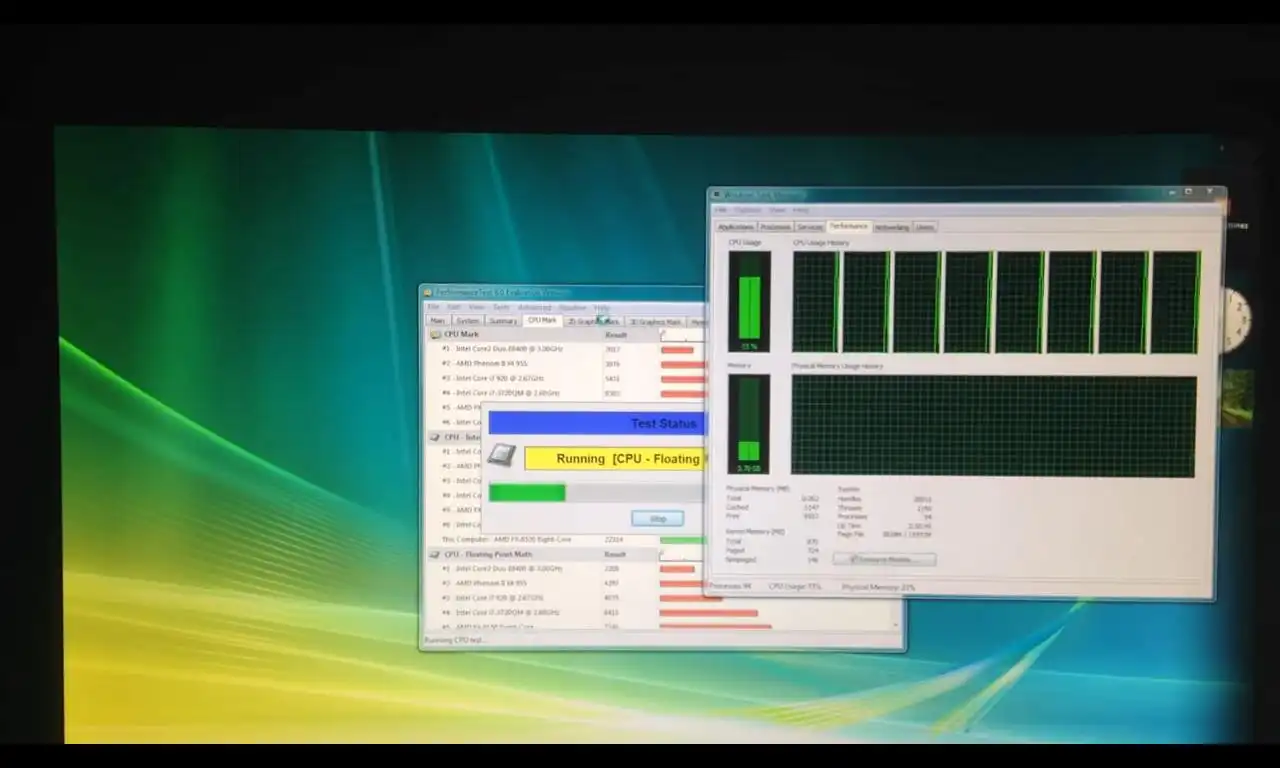Switch to the Summary tab in PerformanceTest

503,321
